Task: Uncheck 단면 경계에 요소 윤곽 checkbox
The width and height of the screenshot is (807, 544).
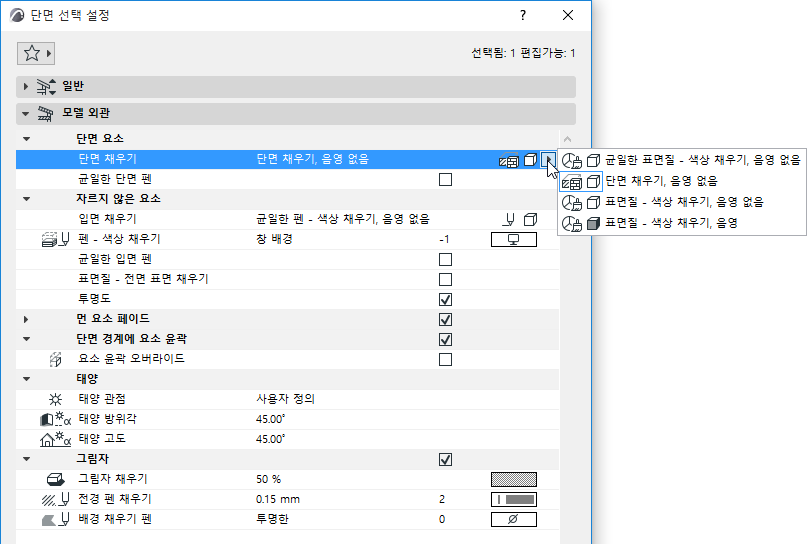Action: tap(445, 340)
